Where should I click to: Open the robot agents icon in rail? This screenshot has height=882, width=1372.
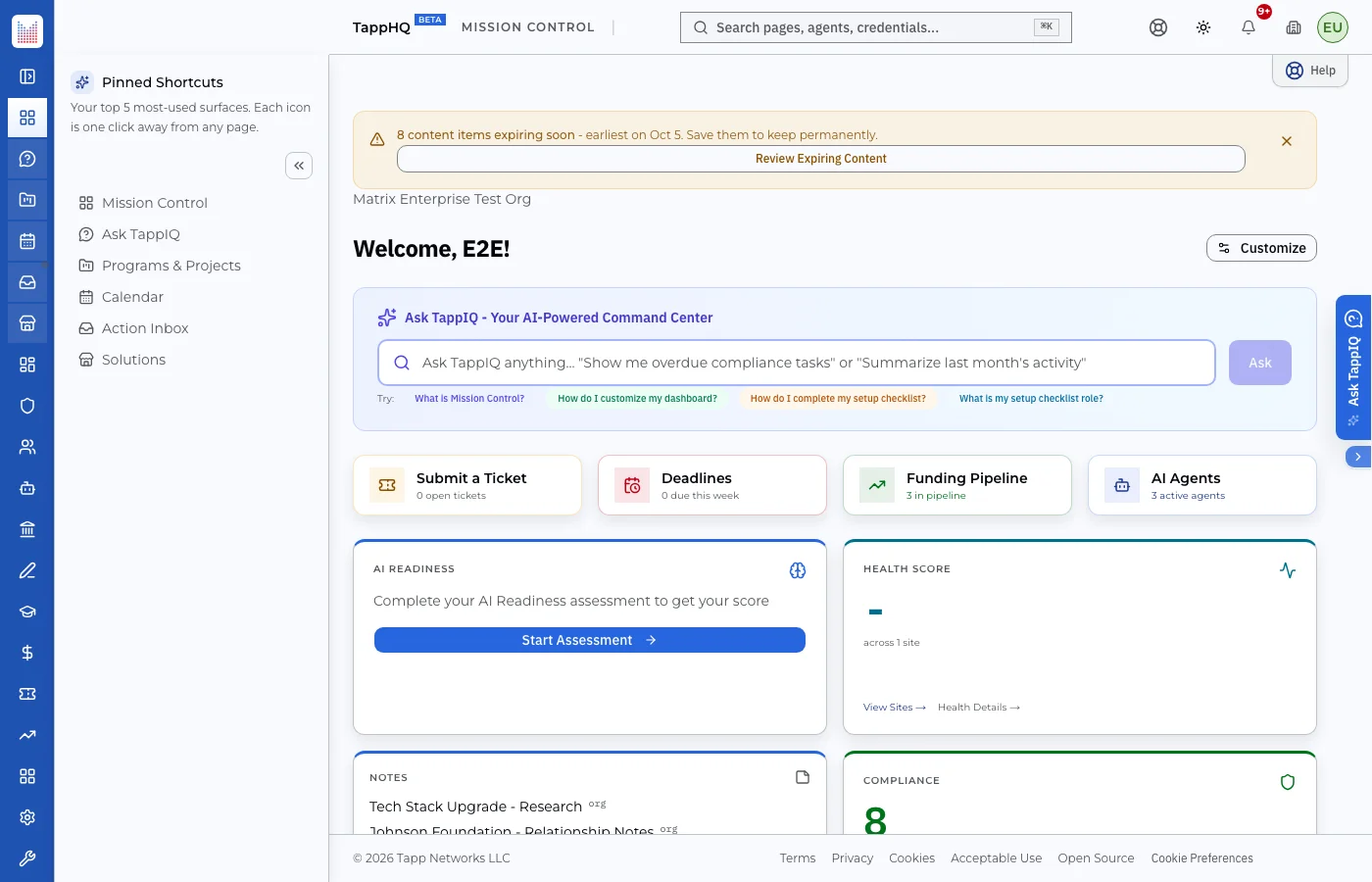(x=27, y=488)
